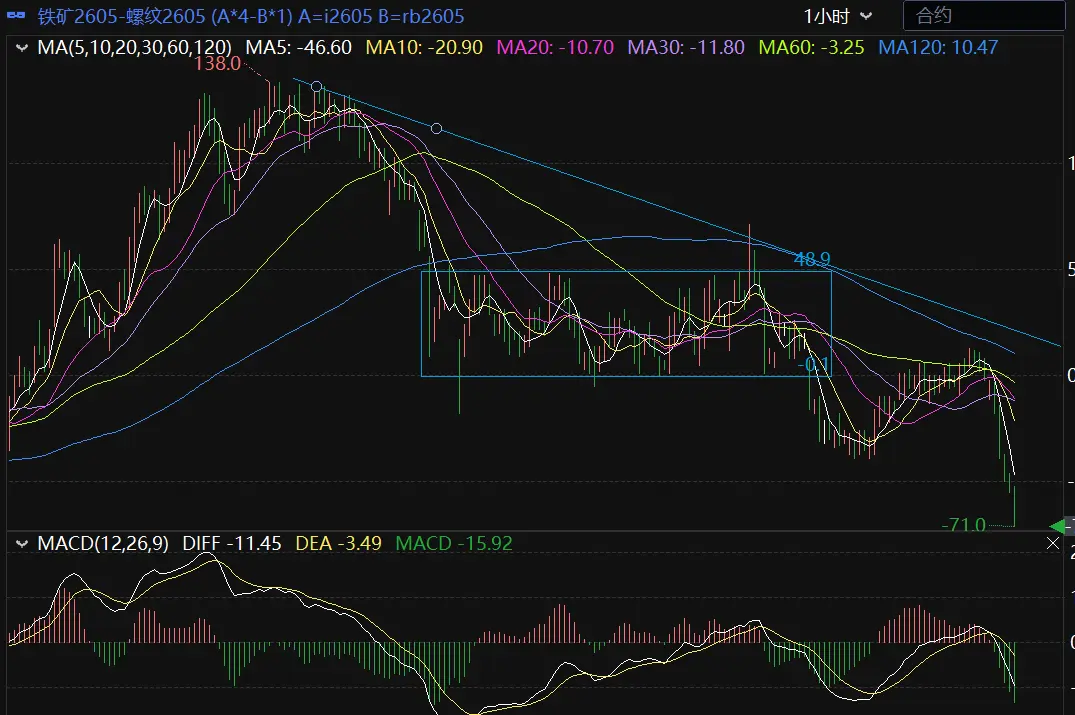Viewport: 1075px width, 715px height.
Task: Click the -71.0 low price label
Action: [x=963, y=525]
